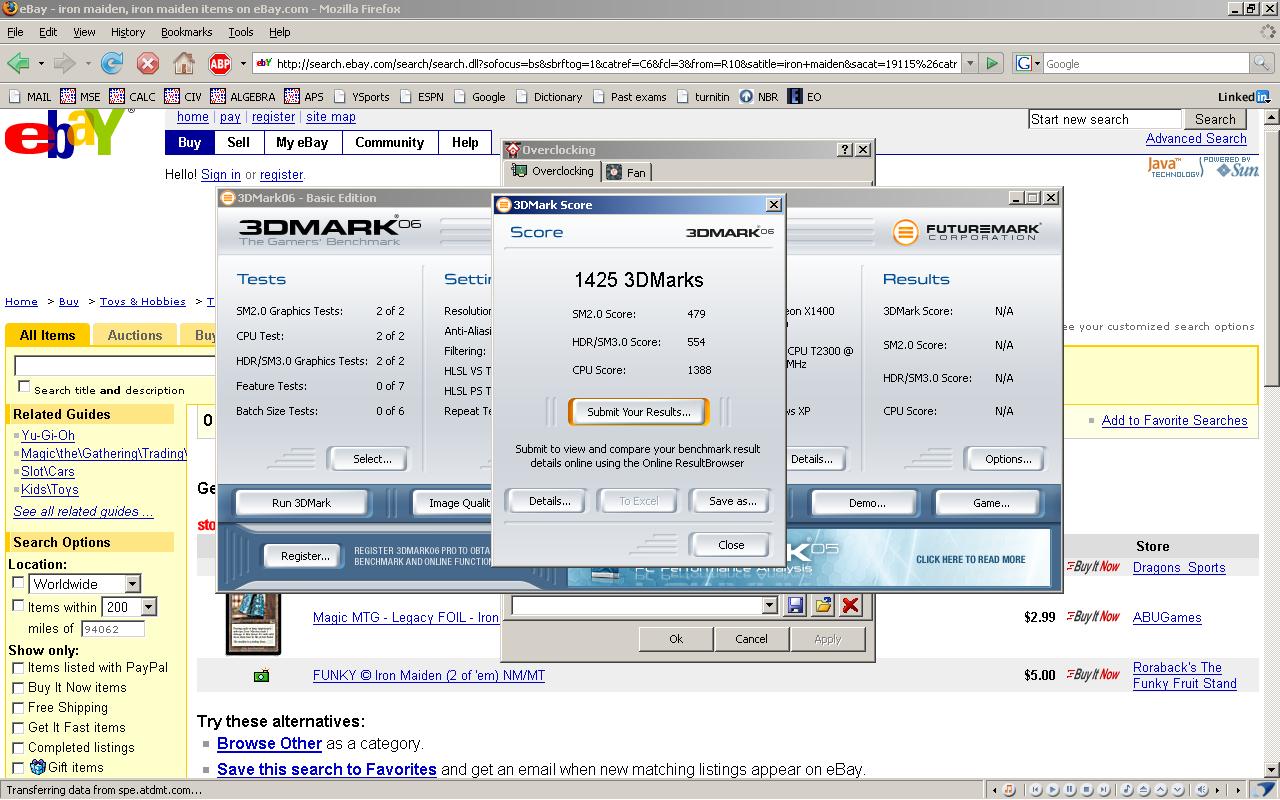Open the Tools menu

tap(240, 32)
